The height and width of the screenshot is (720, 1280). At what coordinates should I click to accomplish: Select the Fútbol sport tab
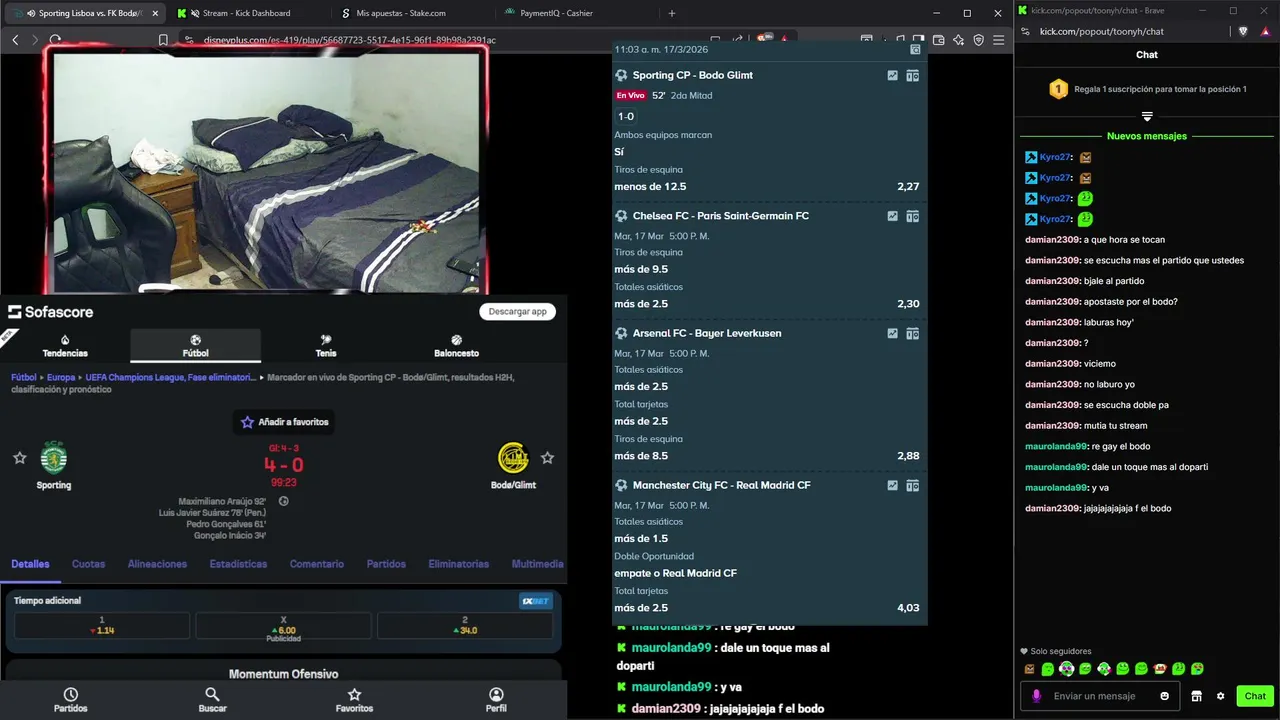click(195, 346)
